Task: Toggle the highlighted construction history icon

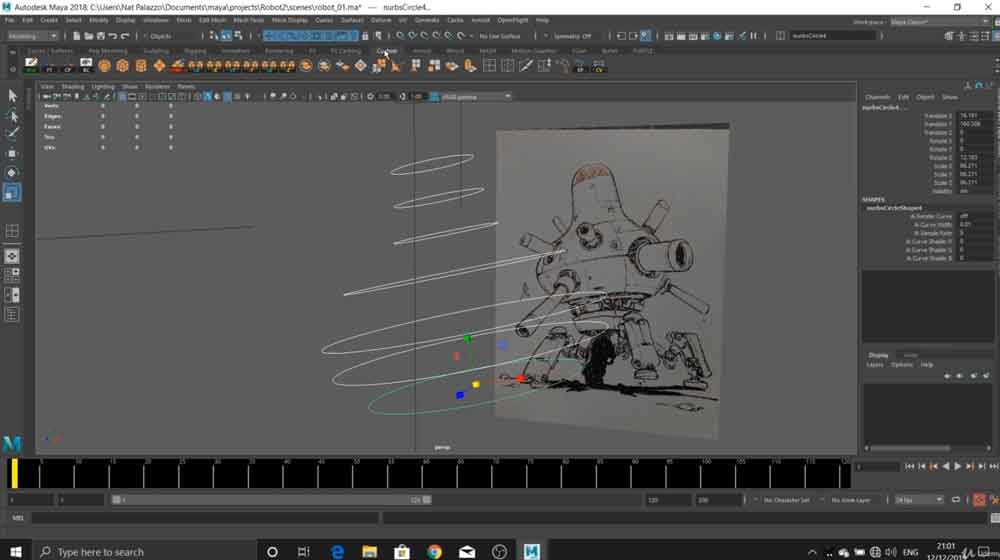Action: (x=645, y=36)
